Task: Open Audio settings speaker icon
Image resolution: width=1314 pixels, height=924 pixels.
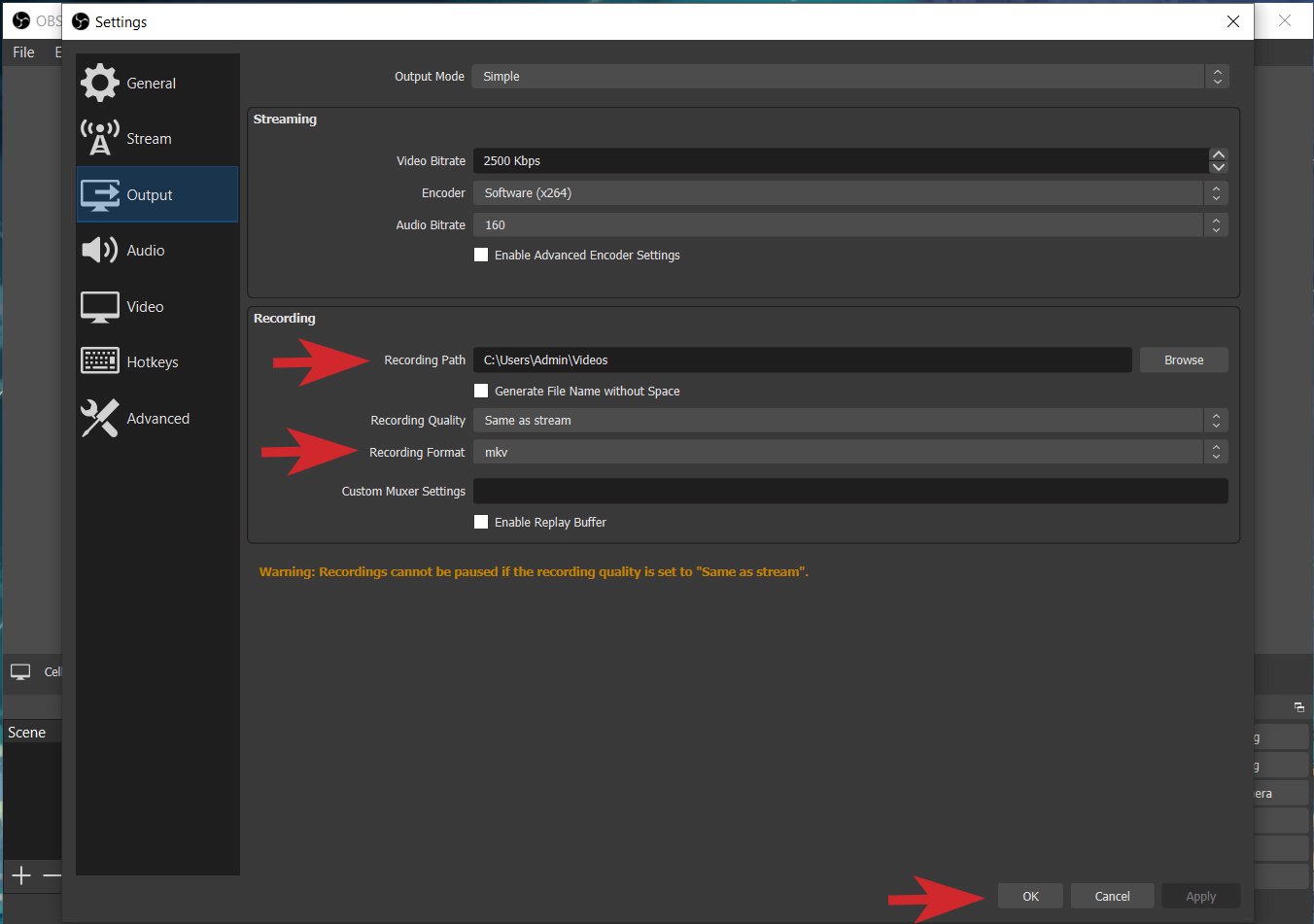Action: (99, 251)
